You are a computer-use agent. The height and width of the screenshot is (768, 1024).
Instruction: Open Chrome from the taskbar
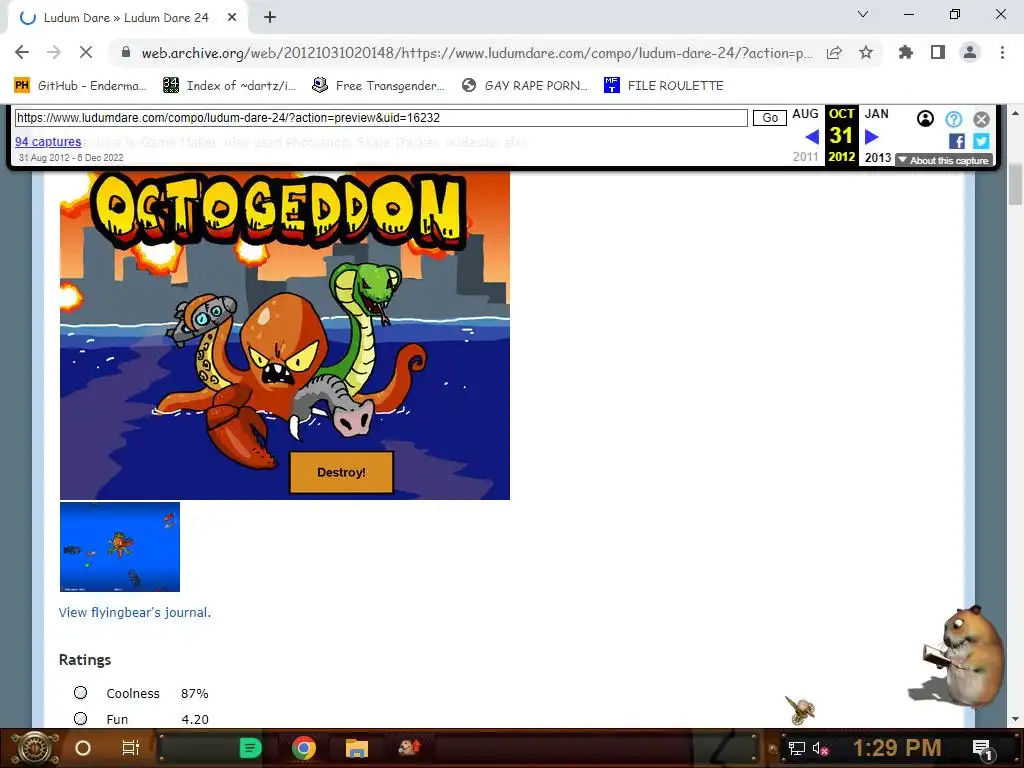[304, 748]
